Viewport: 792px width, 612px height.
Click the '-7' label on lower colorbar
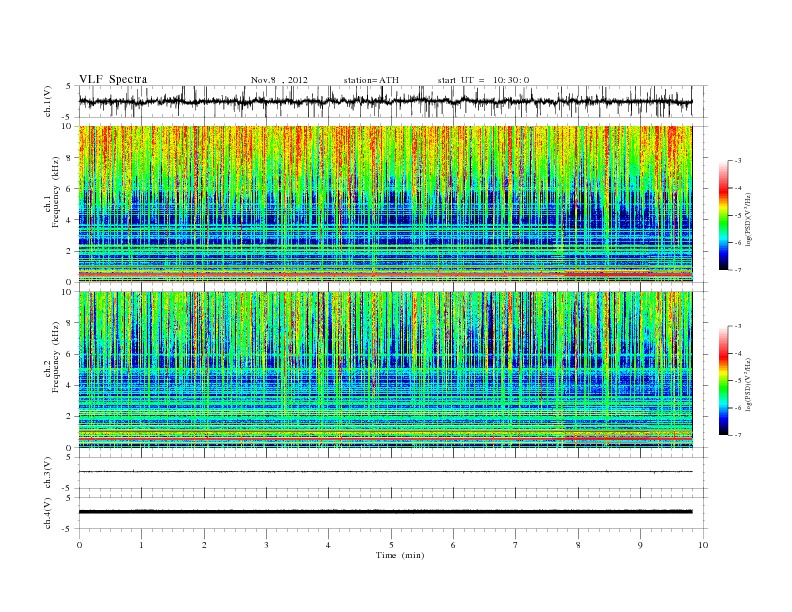(x=738, y=435)
